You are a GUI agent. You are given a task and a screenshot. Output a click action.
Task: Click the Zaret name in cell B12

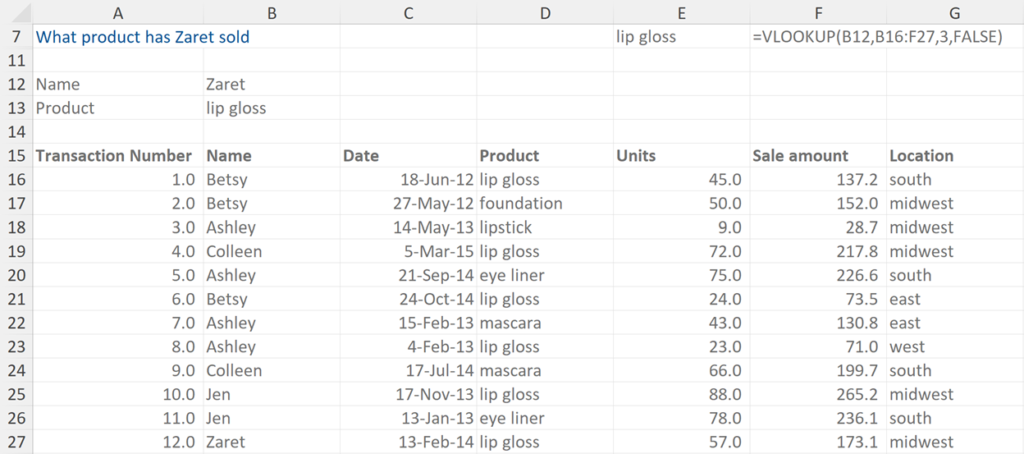226,85
